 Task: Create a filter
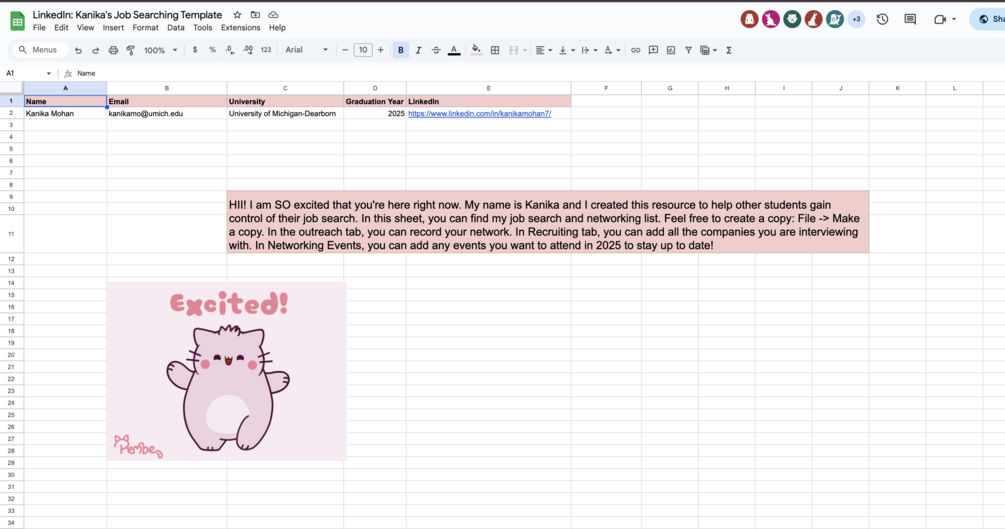(688, 50)
